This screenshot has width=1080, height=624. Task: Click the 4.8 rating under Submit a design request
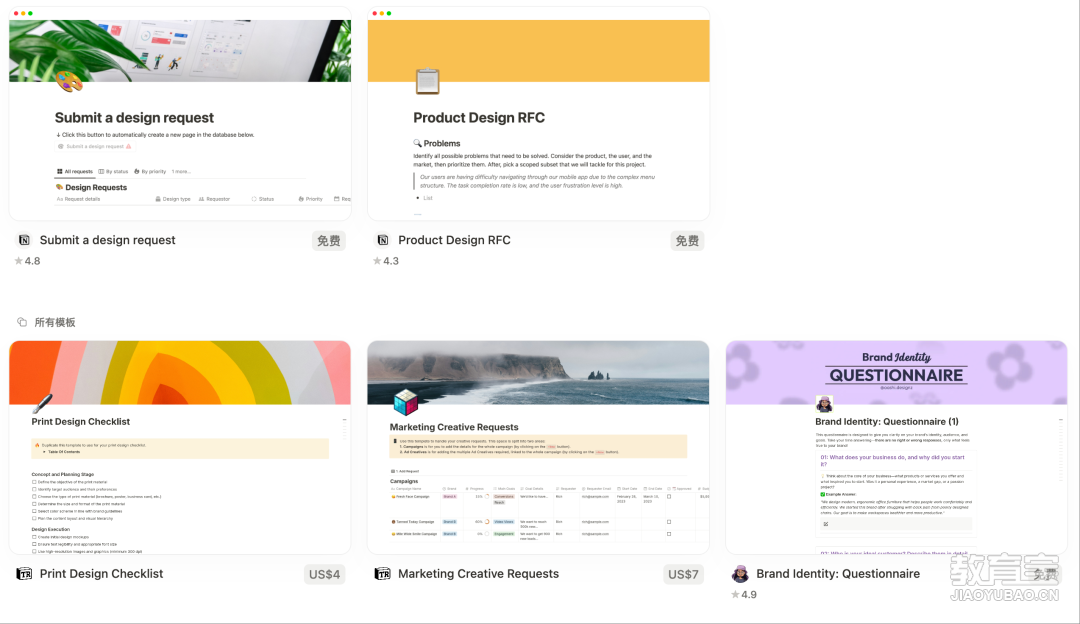point(32,261)
